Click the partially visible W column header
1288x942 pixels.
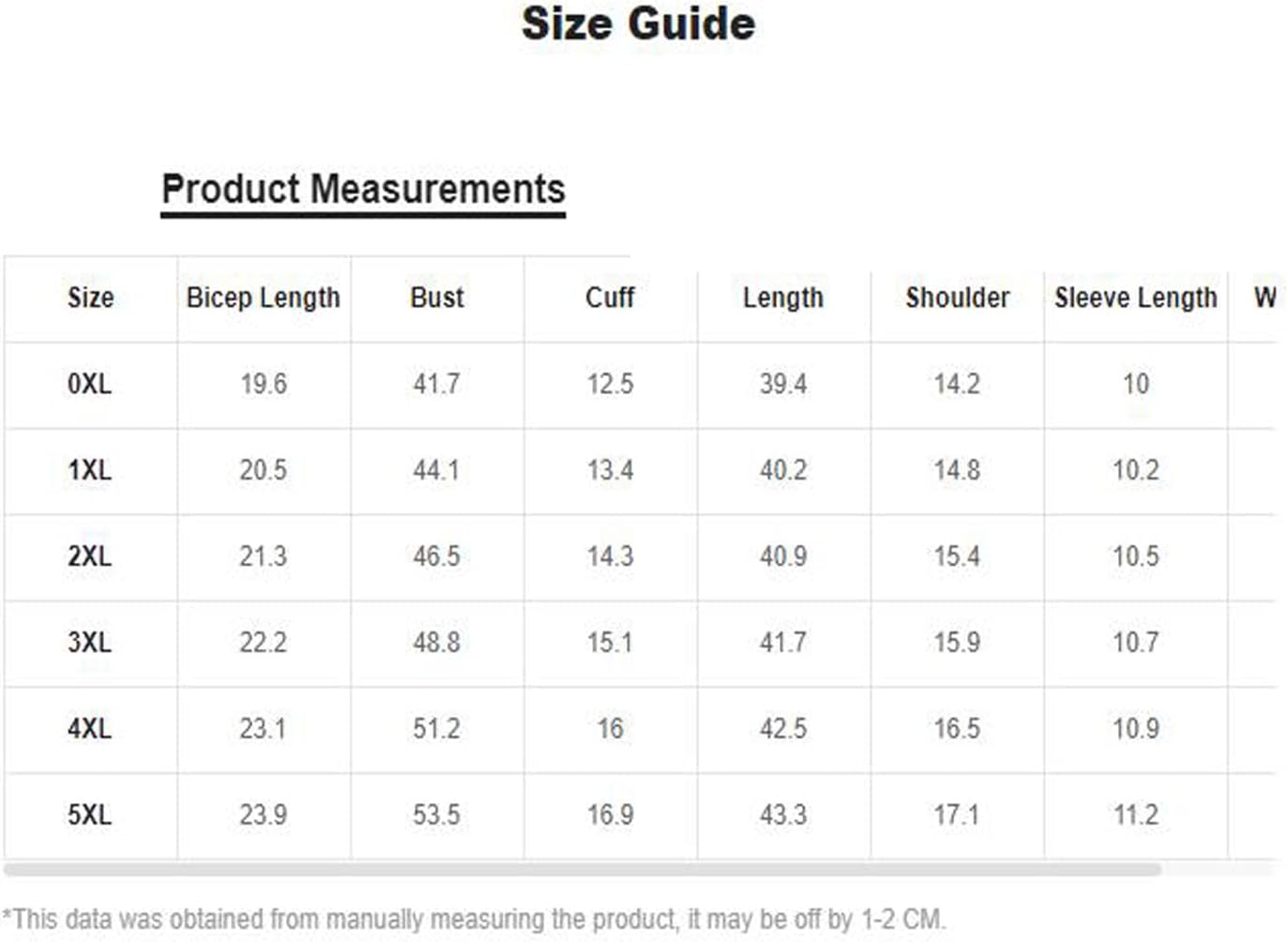click(1265, 297)
